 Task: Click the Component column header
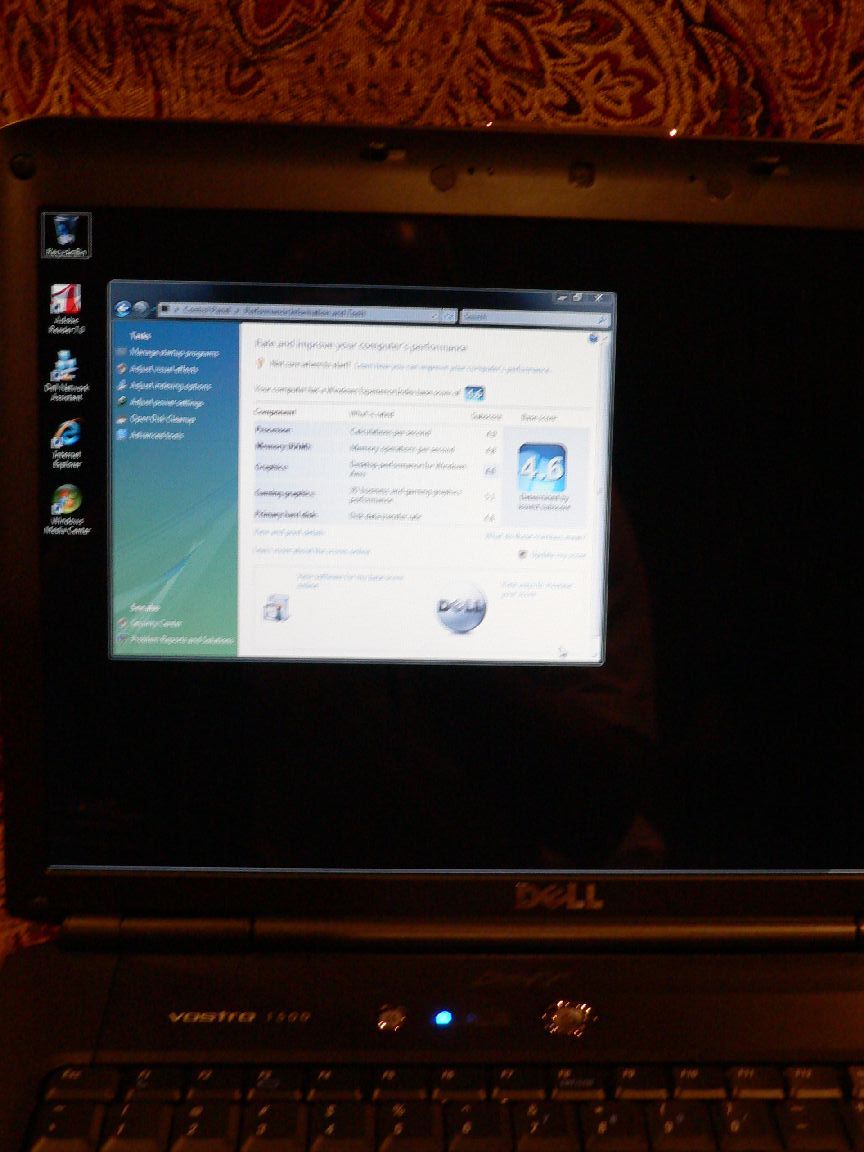[276, 413]
